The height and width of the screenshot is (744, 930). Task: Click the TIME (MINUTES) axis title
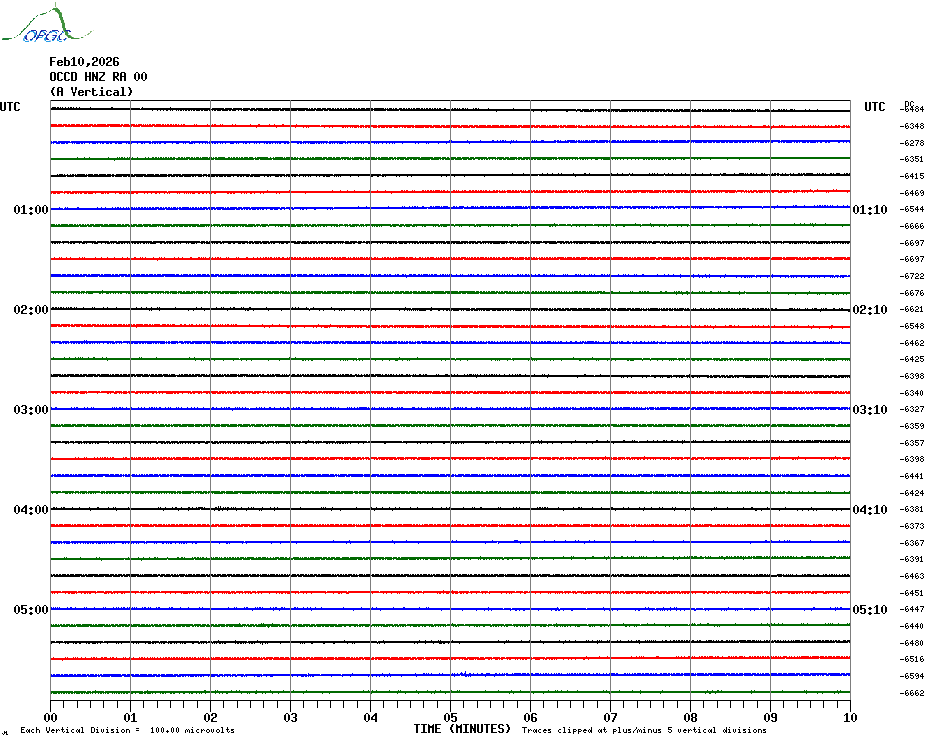pos(462,729)
